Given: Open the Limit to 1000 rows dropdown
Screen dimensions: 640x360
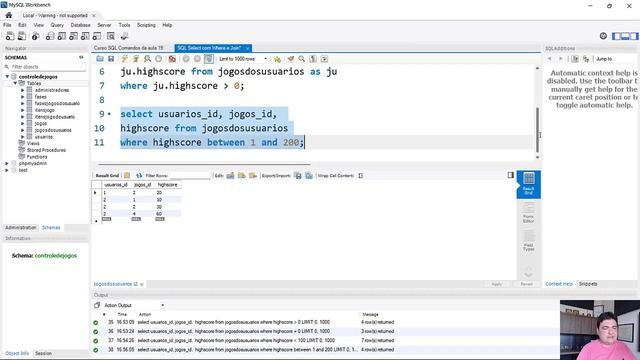Looking at the screenshot, I should tap(243, 59).
